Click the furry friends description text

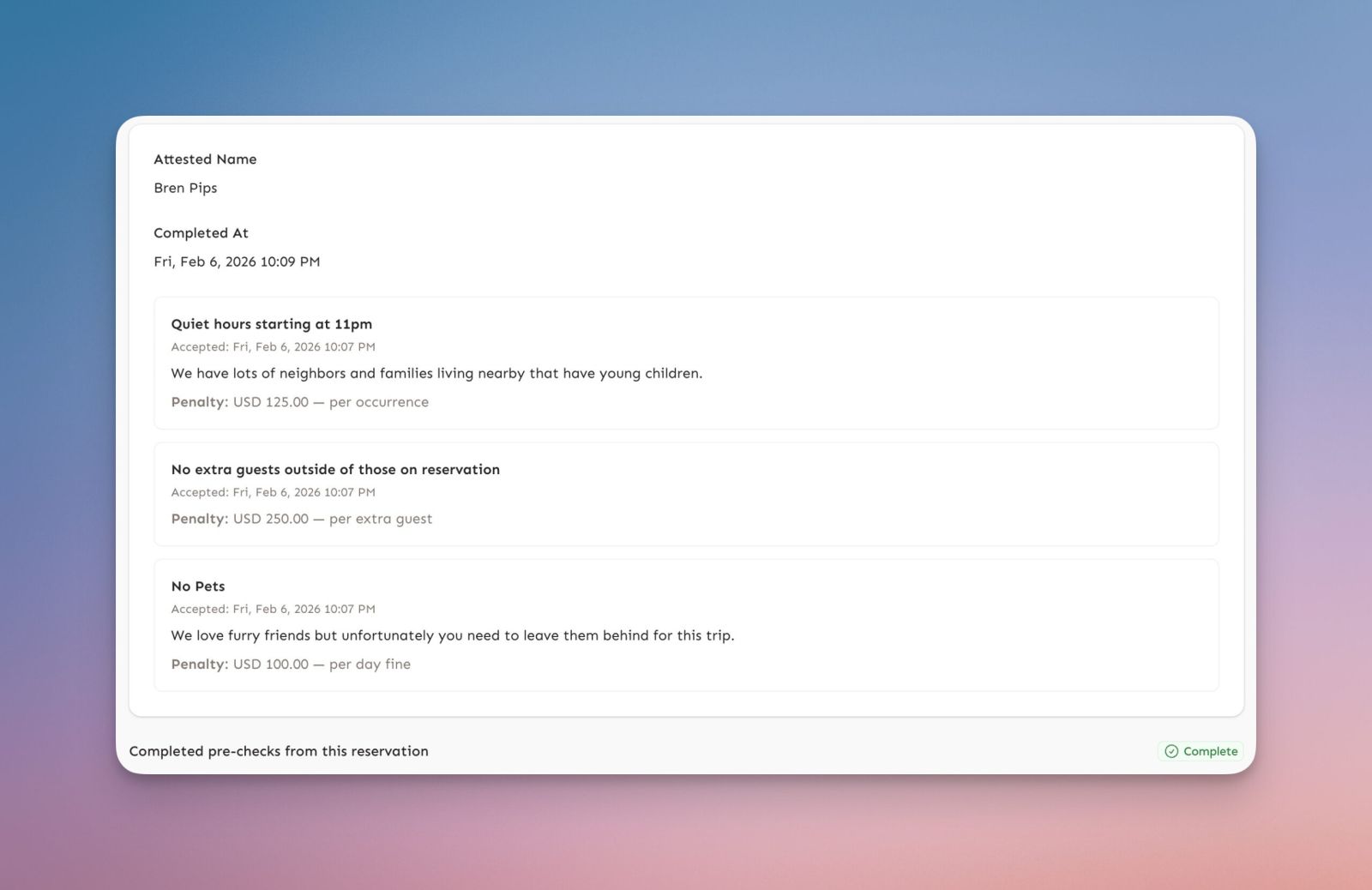[x=452, y=635]
